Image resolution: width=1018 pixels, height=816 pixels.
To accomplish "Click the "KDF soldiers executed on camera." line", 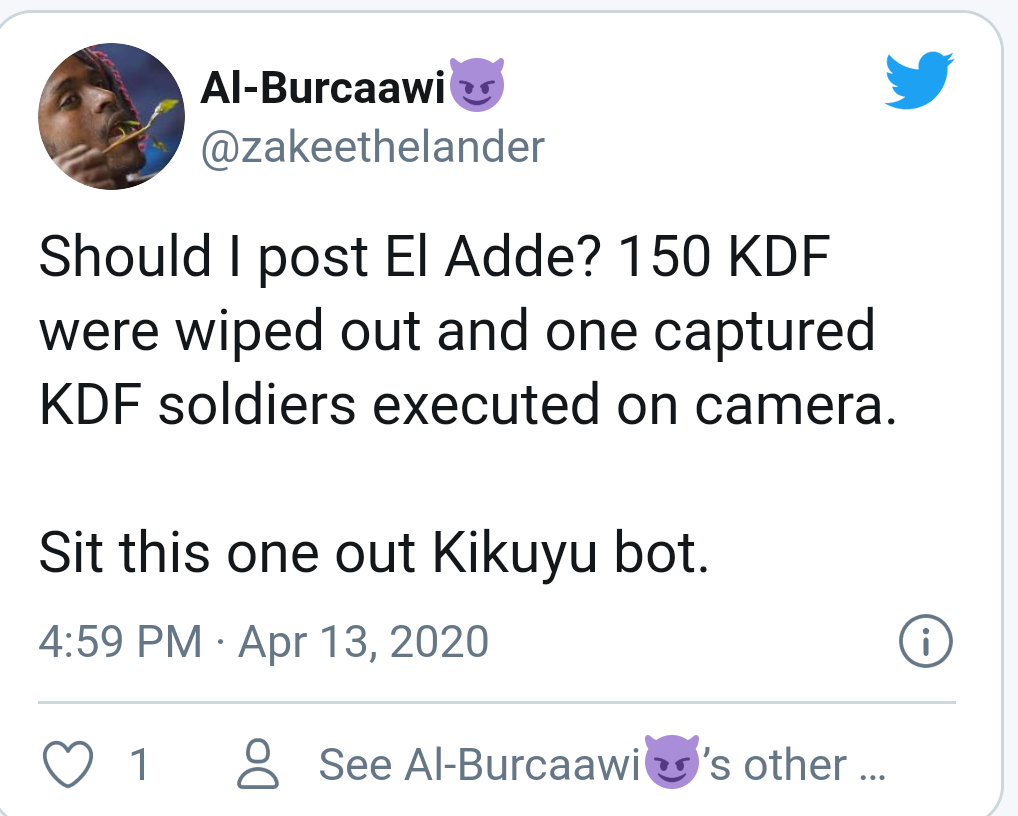I will 465,407.
